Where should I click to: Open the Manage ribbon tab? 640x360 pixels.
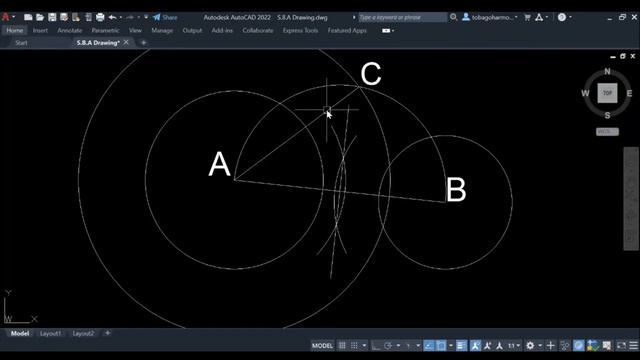click(162, 30)
